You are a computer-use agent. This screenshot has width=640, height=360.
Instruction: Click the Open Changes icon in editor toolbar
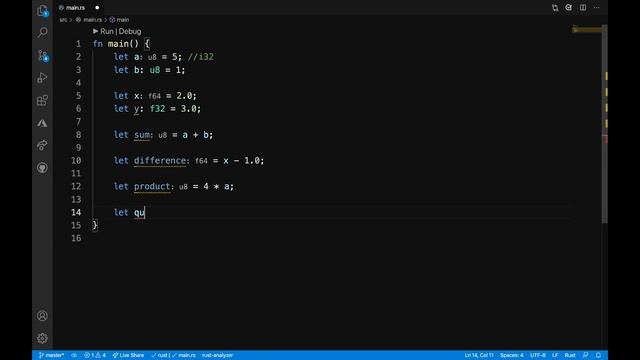[555, 8]
